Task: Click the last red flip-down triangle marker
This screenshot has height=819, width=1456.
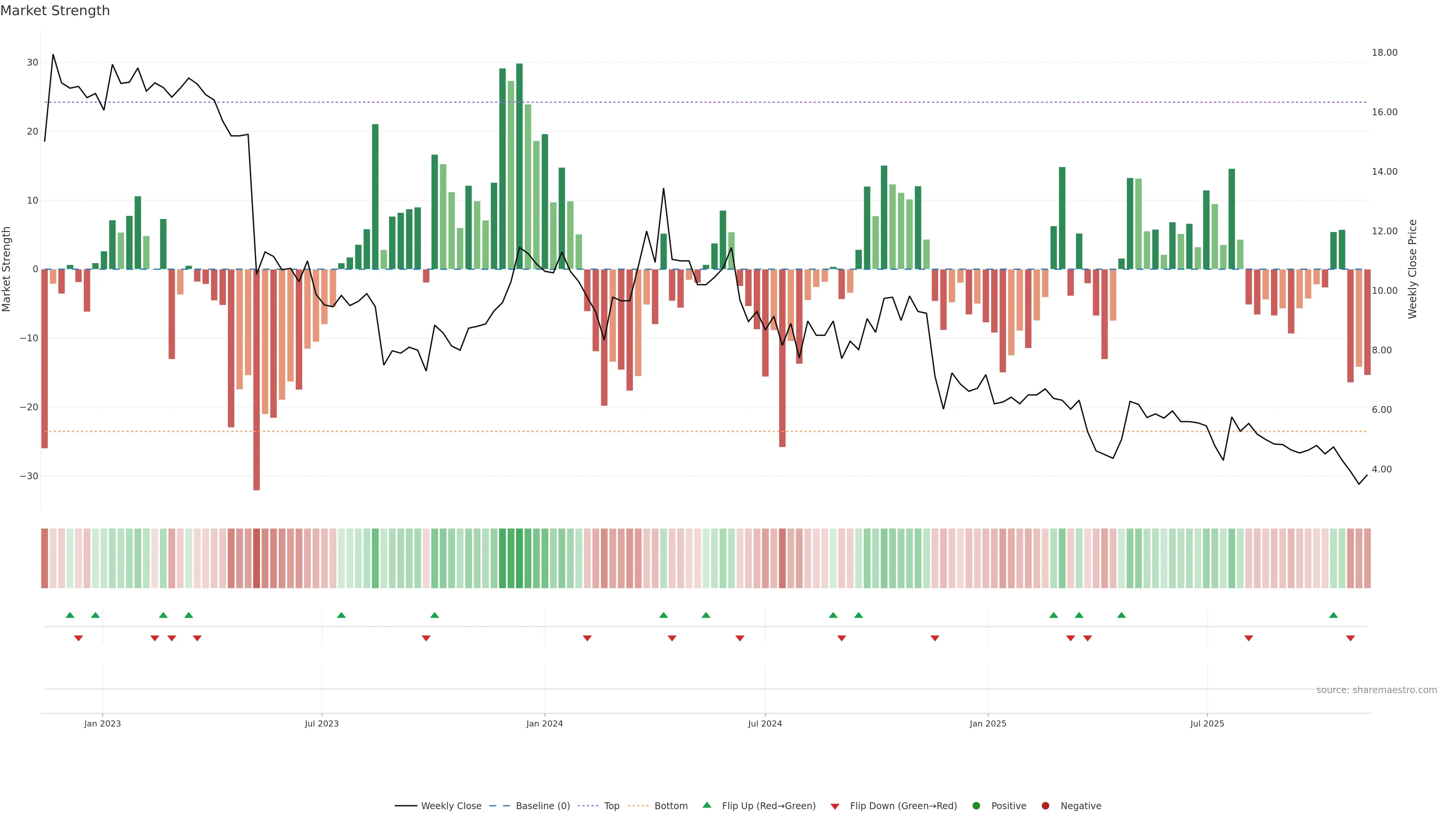Action: point(1350,638)
